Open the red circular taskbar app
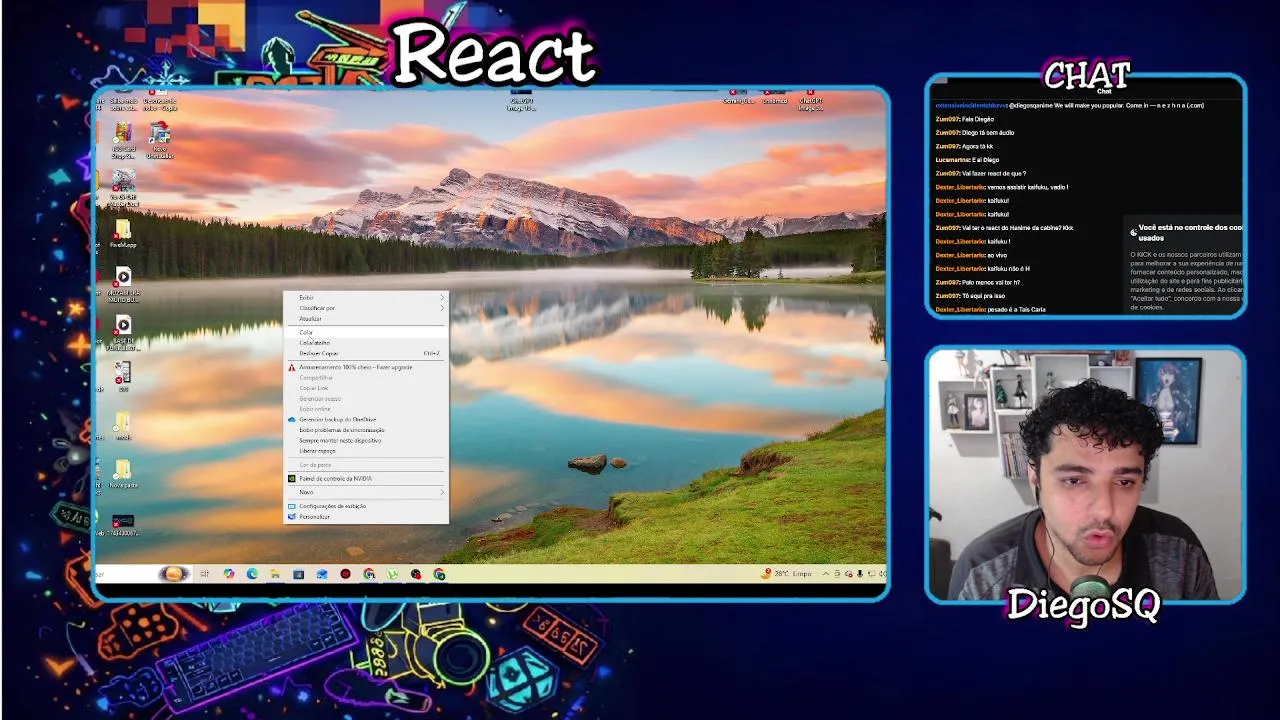This screenshot has height=720, width=1280. tap(346, 574)
